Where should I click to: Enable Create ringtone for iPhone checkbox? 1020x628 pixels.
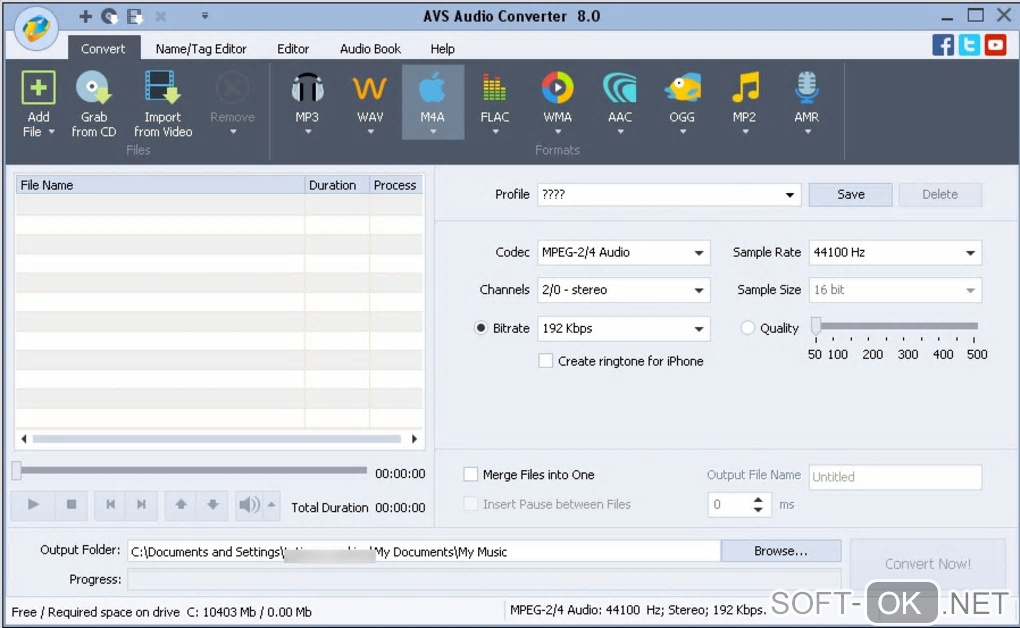pos(546,361)
